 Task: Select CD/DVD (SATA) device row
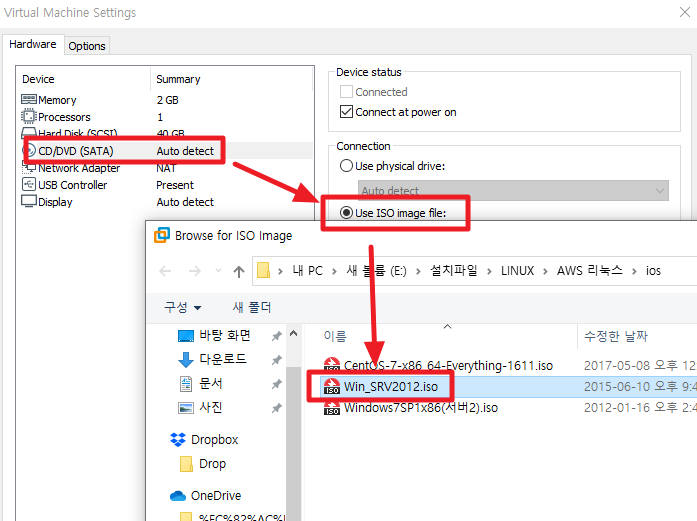pos(166,151)
